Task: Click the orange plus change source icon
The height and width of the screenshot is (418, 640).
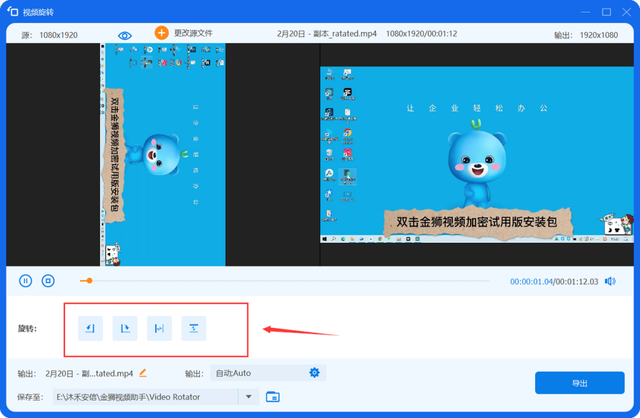Action: tap(162, 33)
